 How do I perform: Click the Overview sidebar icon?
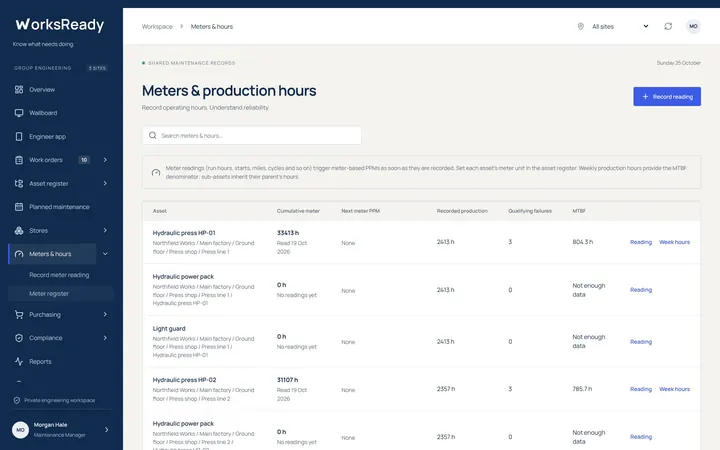click(x=19, y=90)
